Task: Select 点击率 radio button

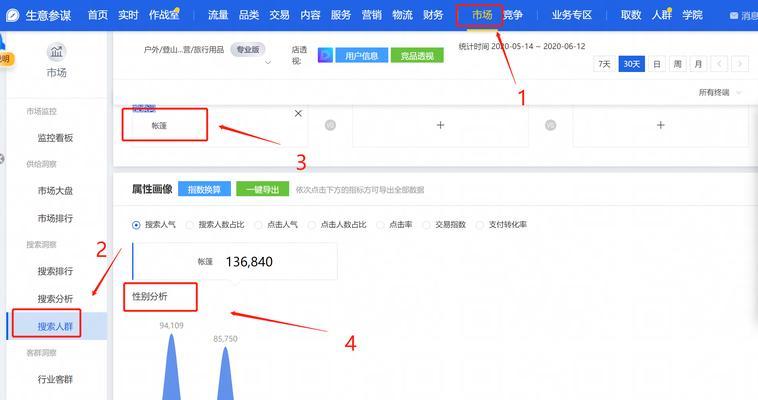Action: coord(380,225)
